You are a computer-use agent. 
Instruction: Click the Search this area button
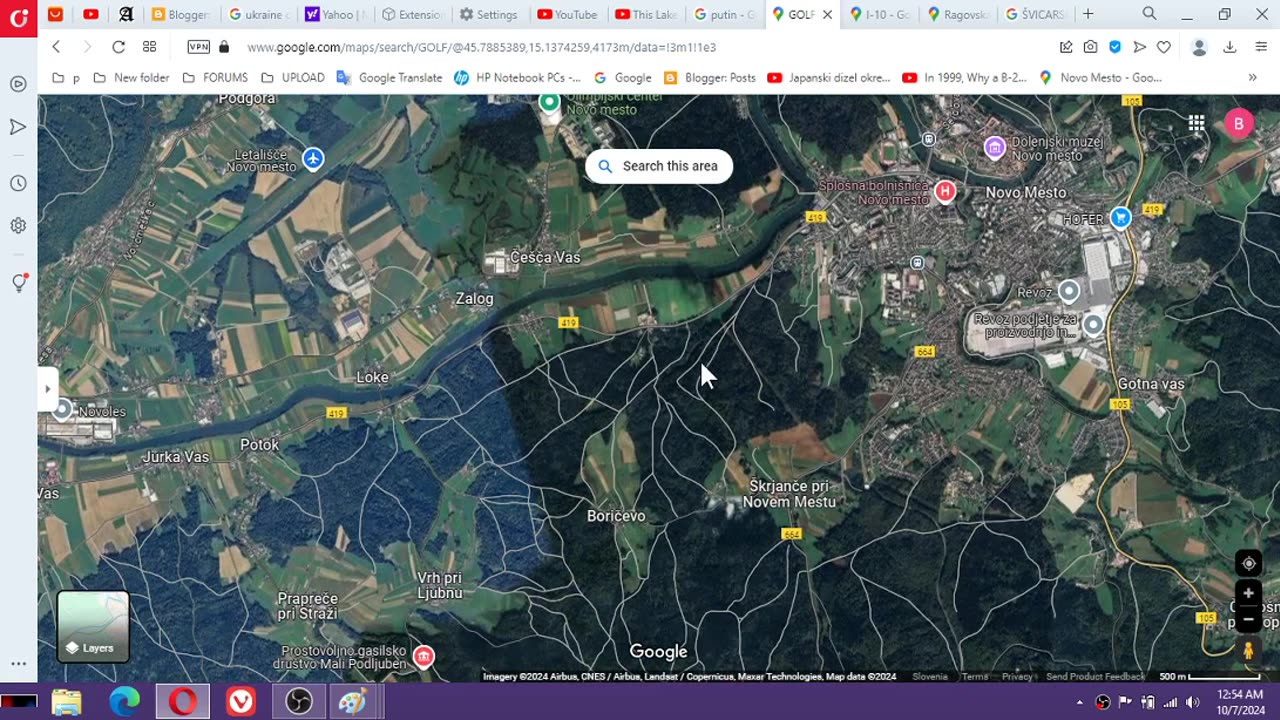(659, 166)
